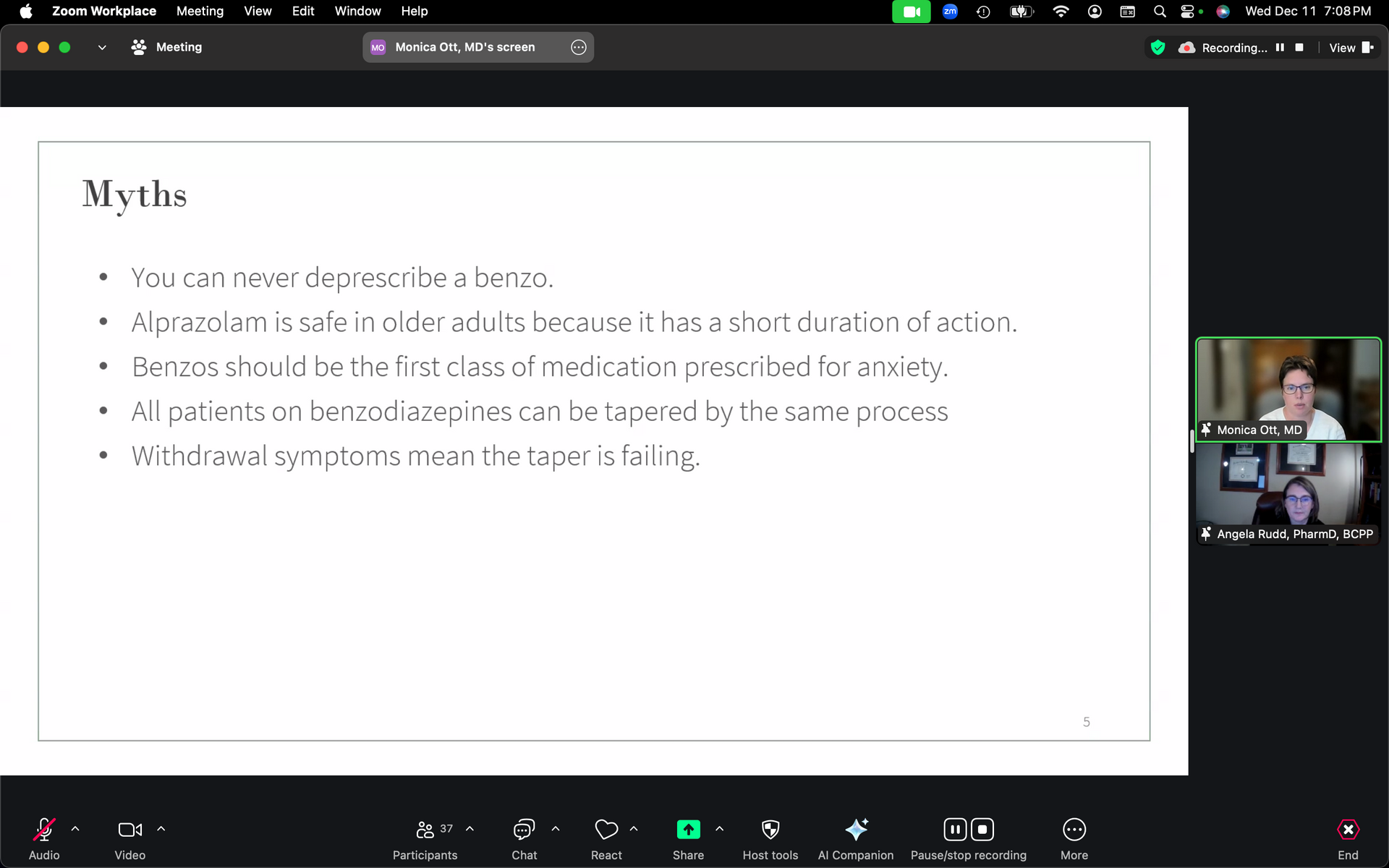Click the React heart icon

[x=606, y=830]
